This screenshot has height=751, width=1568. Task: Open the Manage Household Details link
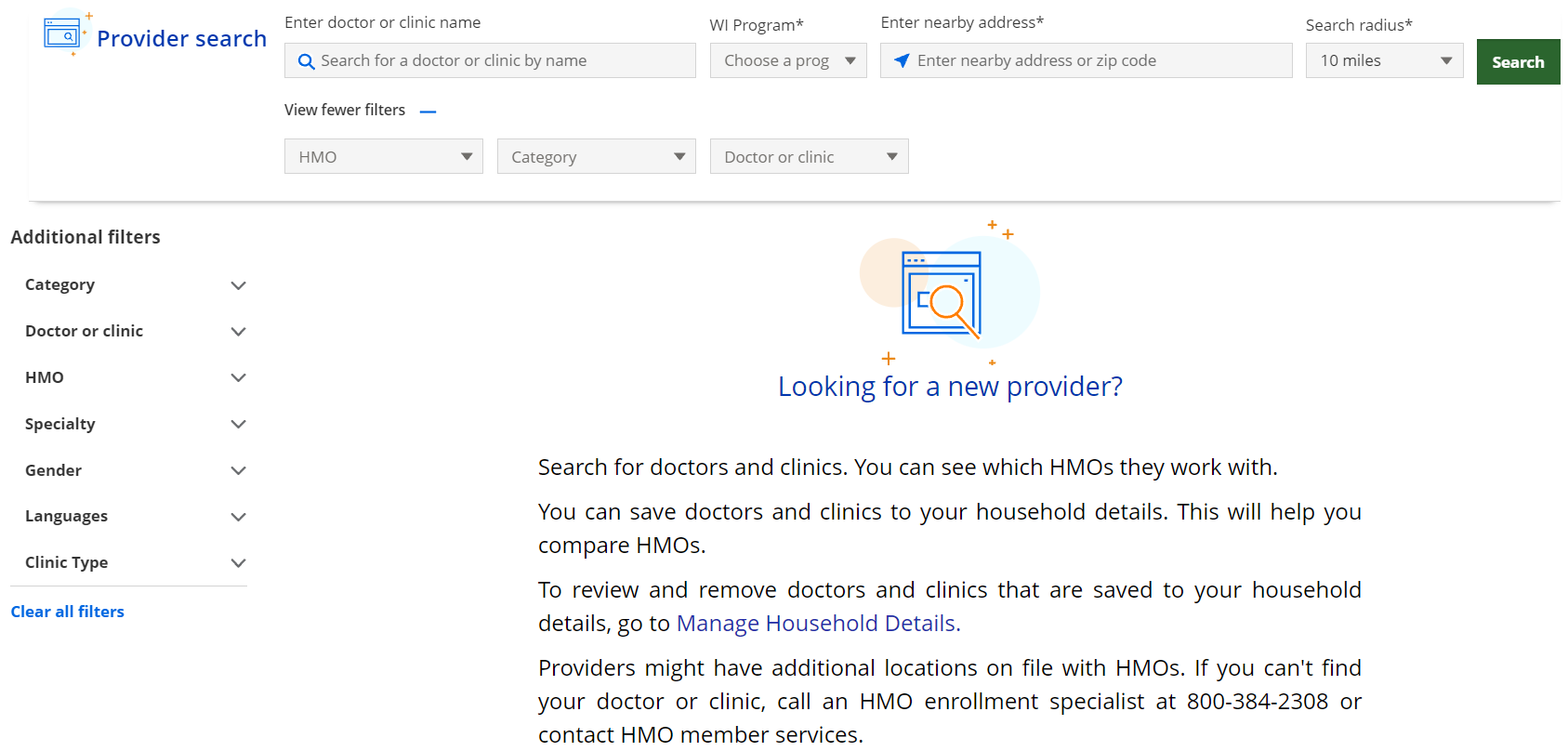818,624
